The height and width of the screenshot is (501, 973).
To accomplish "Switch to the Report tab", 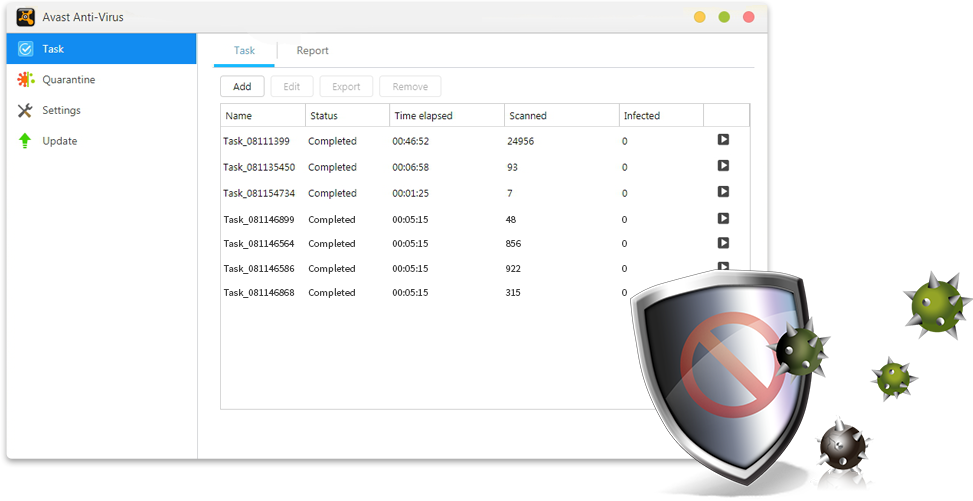I will point(312,51).
